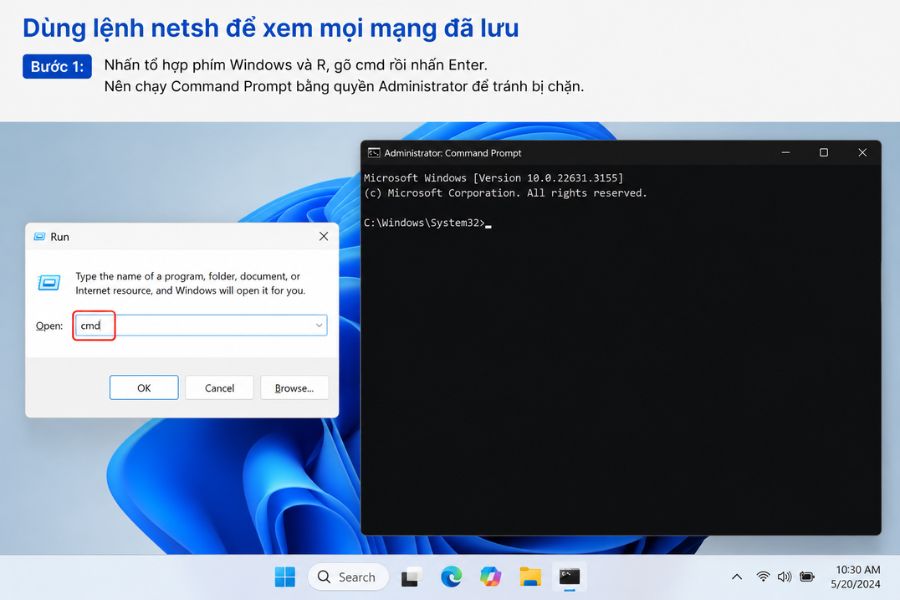This screenshot has height=600, width=900.
Task: Minimize the Command Prompt window
Action: coord(786,152)
